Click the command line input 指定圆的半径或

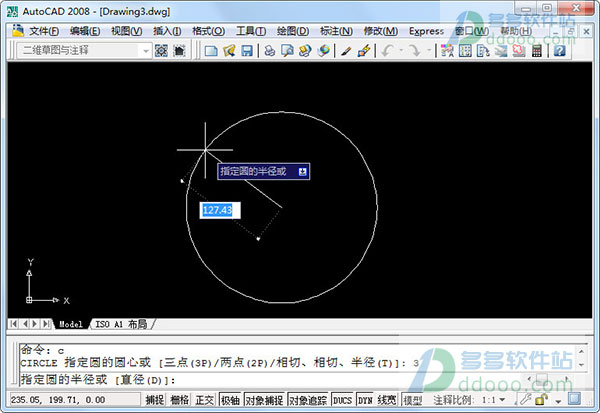98,380
